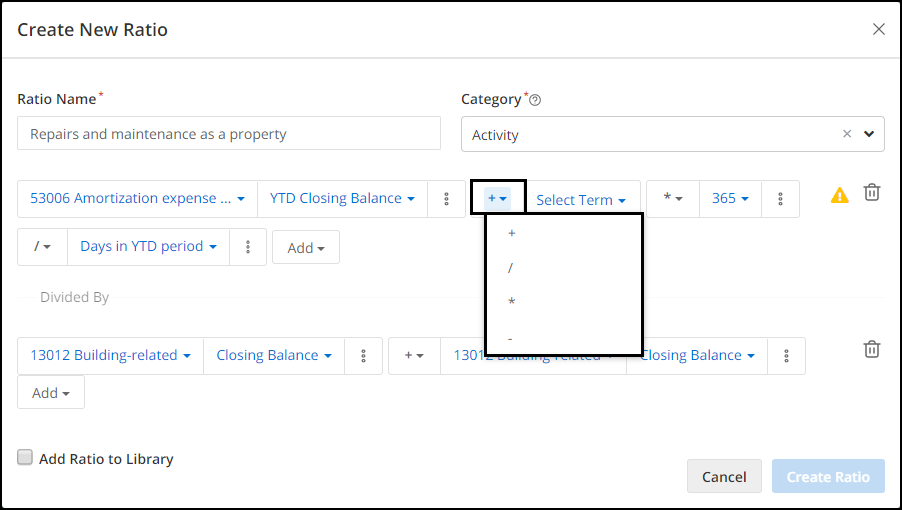Expand the 53006 Amortization expense dropdown
902x510 pixels.
137,199
